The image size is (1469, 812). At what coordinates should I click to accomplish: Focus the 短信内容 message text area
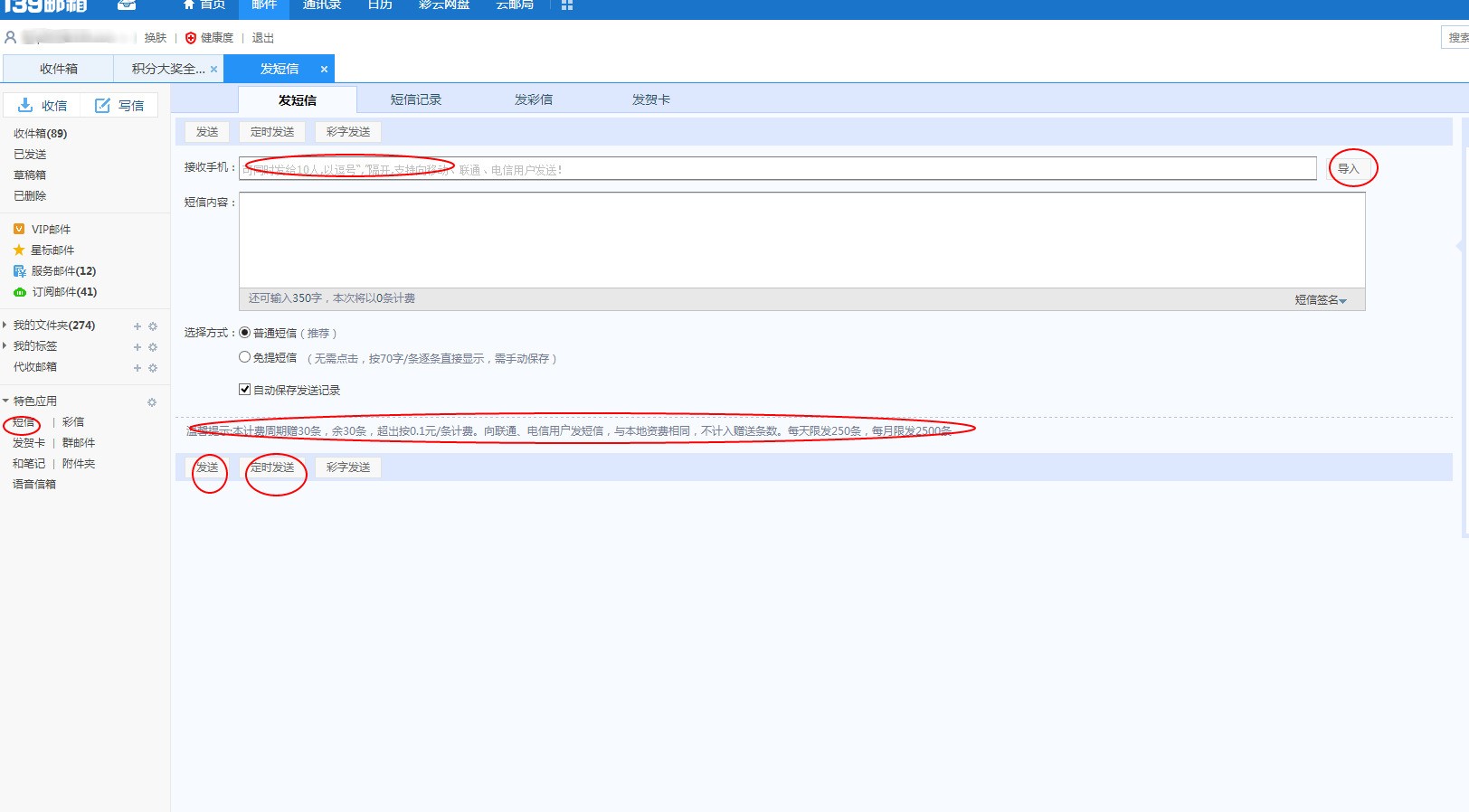click(x=802, y=241)
